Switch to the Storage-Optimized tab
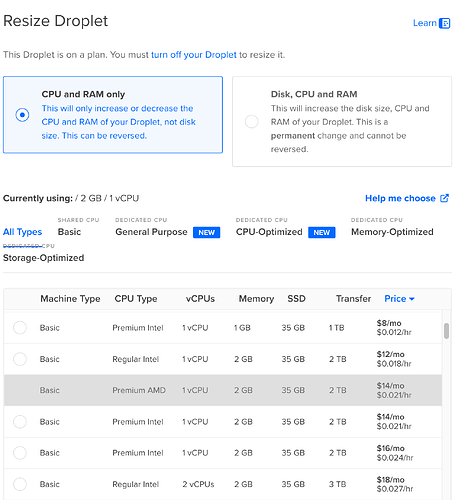Screen dimensions: 455x500 [x=43, y=258]
